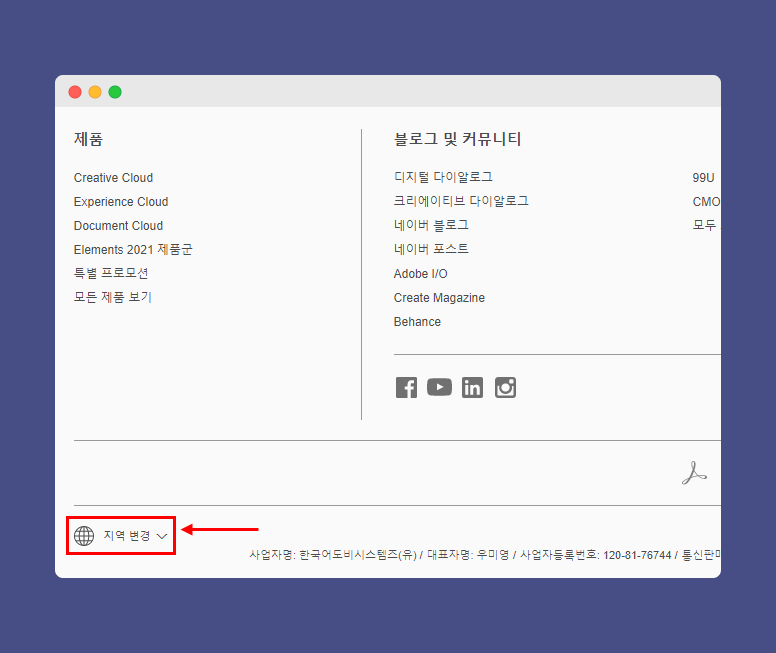
Task: Open 디지털 다이알로그 blog link
Action: pyautogui.click(x=443, y=177)
